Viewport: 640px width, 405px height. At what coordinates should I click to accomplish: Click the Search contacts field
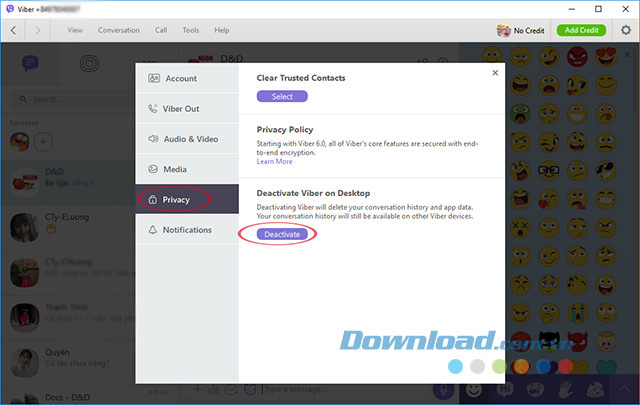click(73, 99)
